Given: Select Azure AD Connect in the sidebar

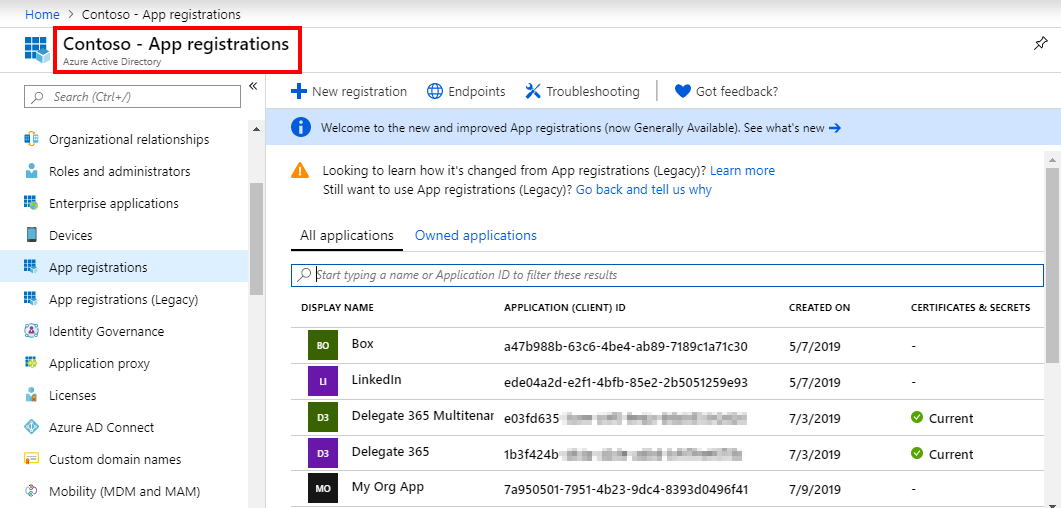Looking at the screenshot, I should click(101, 427).
